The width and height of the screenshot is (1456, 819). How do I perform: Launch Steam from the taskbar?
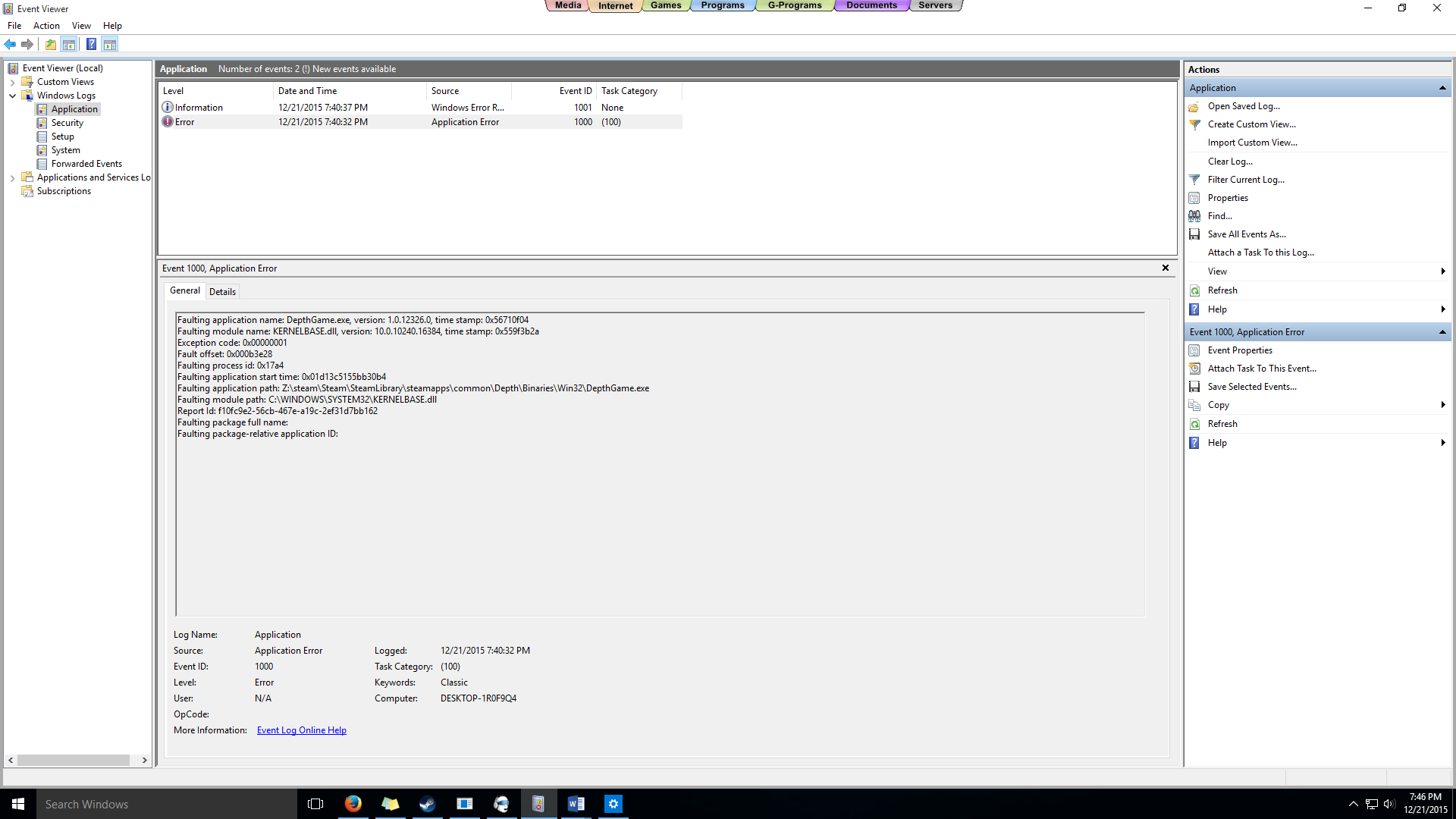click(427, 803)
